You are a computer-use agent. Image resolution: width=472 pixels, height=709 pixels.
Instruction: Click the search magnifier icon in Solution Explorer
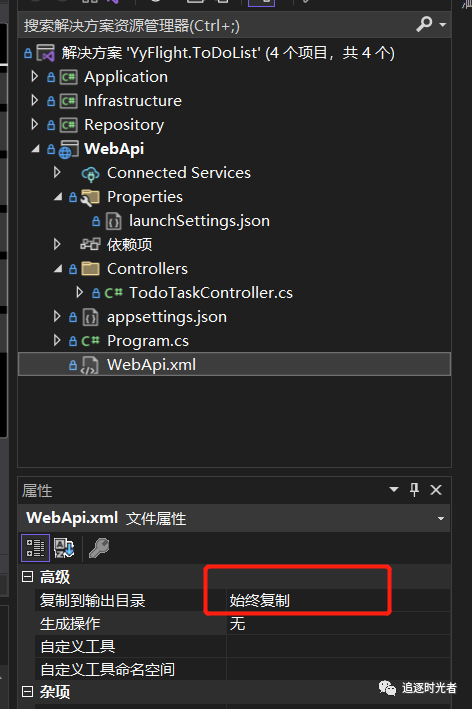424,24
